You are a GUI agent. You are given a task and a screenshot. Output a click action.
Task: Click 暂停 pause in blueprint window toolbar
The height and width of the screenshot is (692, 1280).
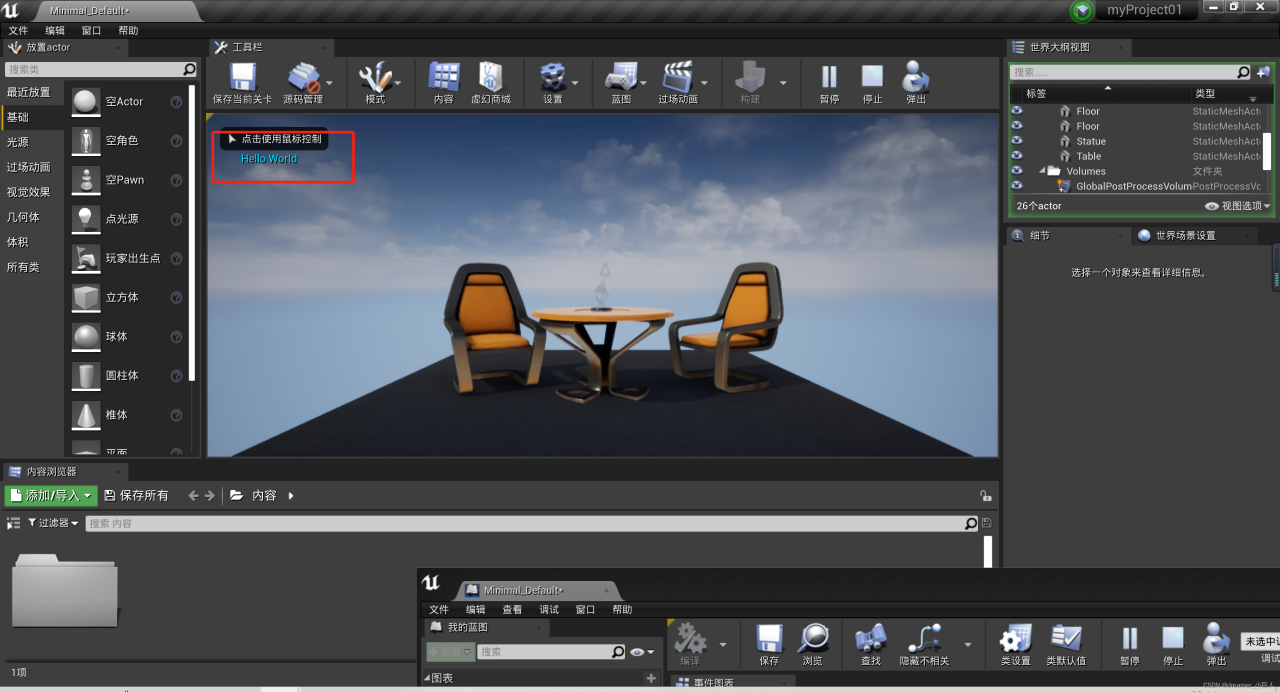click(x=1130, y=638)
